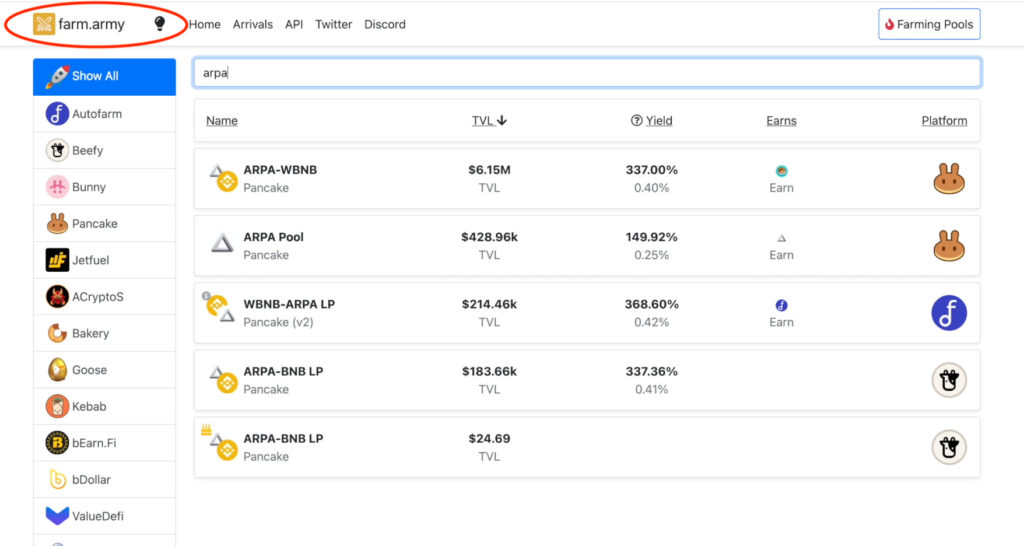Click the Beefy cow icon in sidebar
Screen dimensions: 1024x546
[57, 150]
